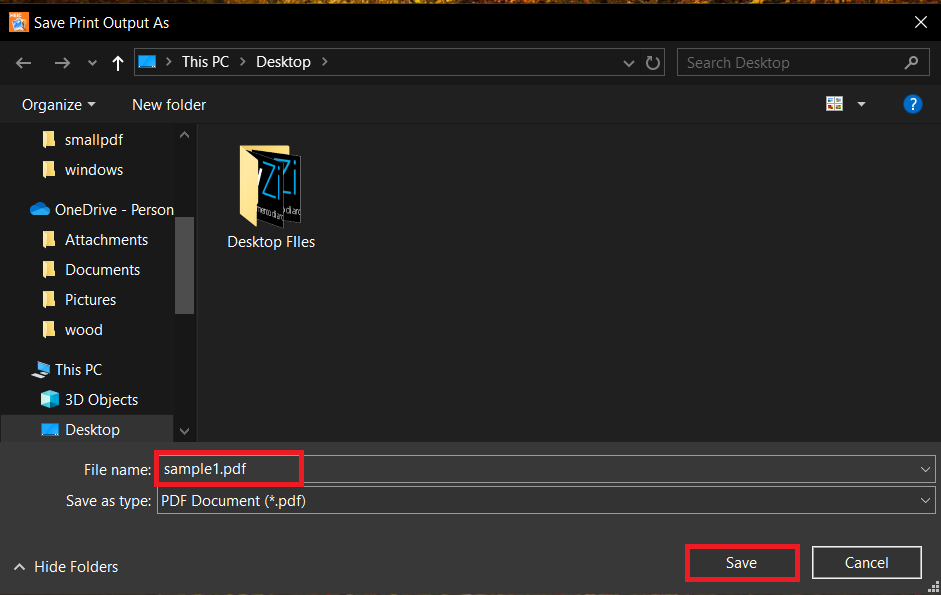Viewport: 941px width, 595px height.
Task: Click the Cancel button
Action: coord(866,562)
